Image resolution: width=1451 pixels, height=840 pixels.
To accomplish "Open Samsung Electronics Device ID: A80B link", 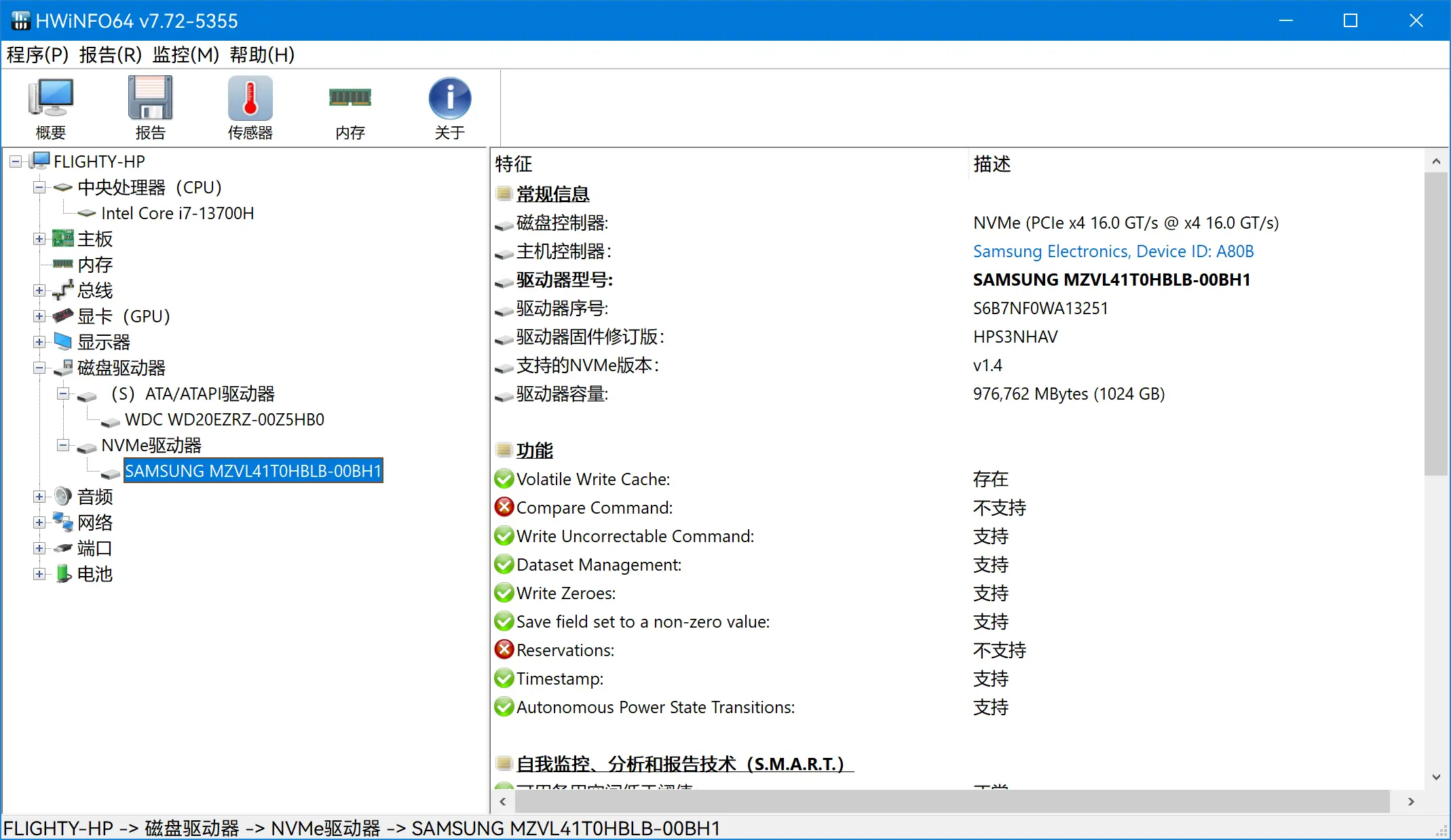I will pyautogui.click(x=1113, y=251).
